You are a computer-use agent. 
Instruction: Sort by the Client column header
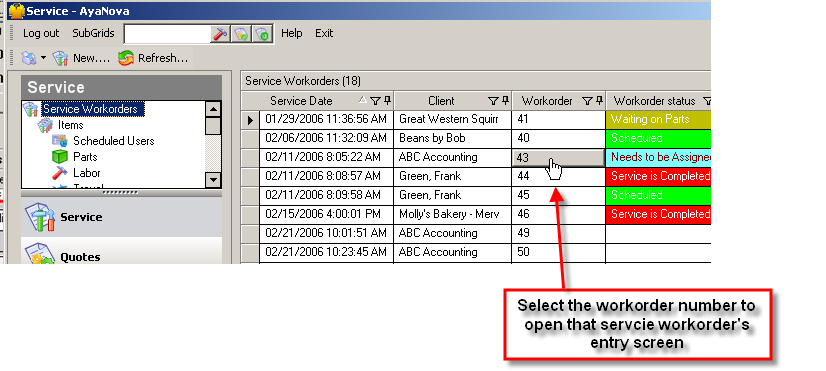pyautogui.click(x=441, y=101)
